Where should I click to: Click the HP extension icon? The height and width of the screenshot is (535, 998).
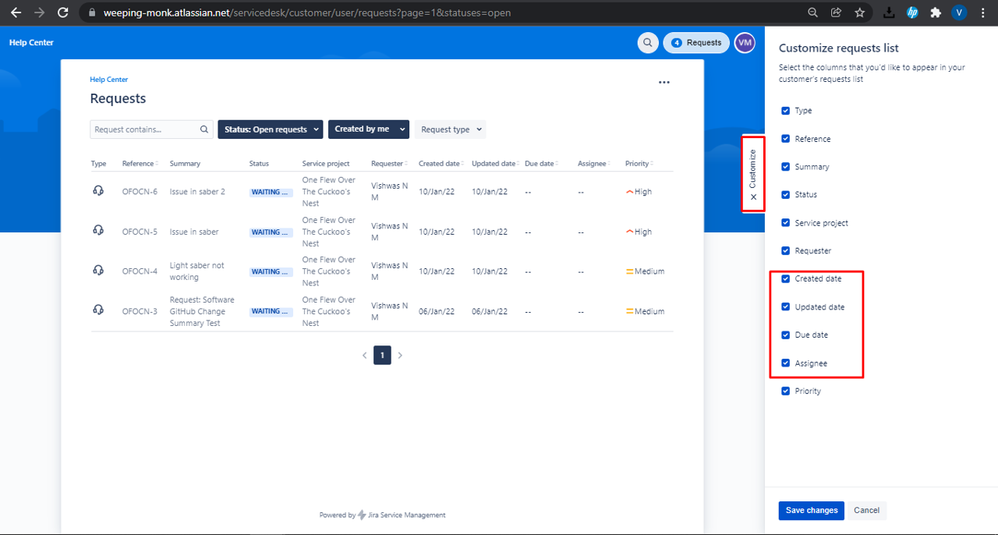[912, 13]
